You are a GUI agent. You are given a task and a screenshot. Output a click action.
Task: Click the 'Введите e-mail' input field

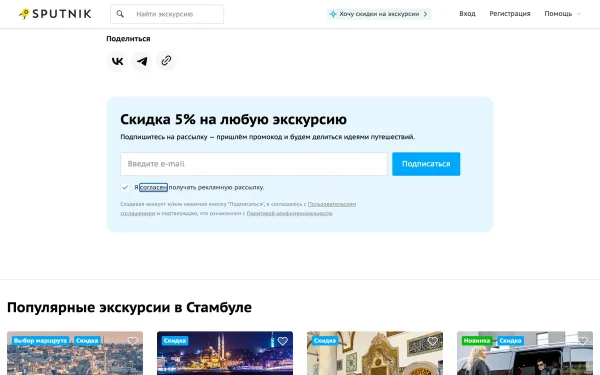(x=254, y=164)
